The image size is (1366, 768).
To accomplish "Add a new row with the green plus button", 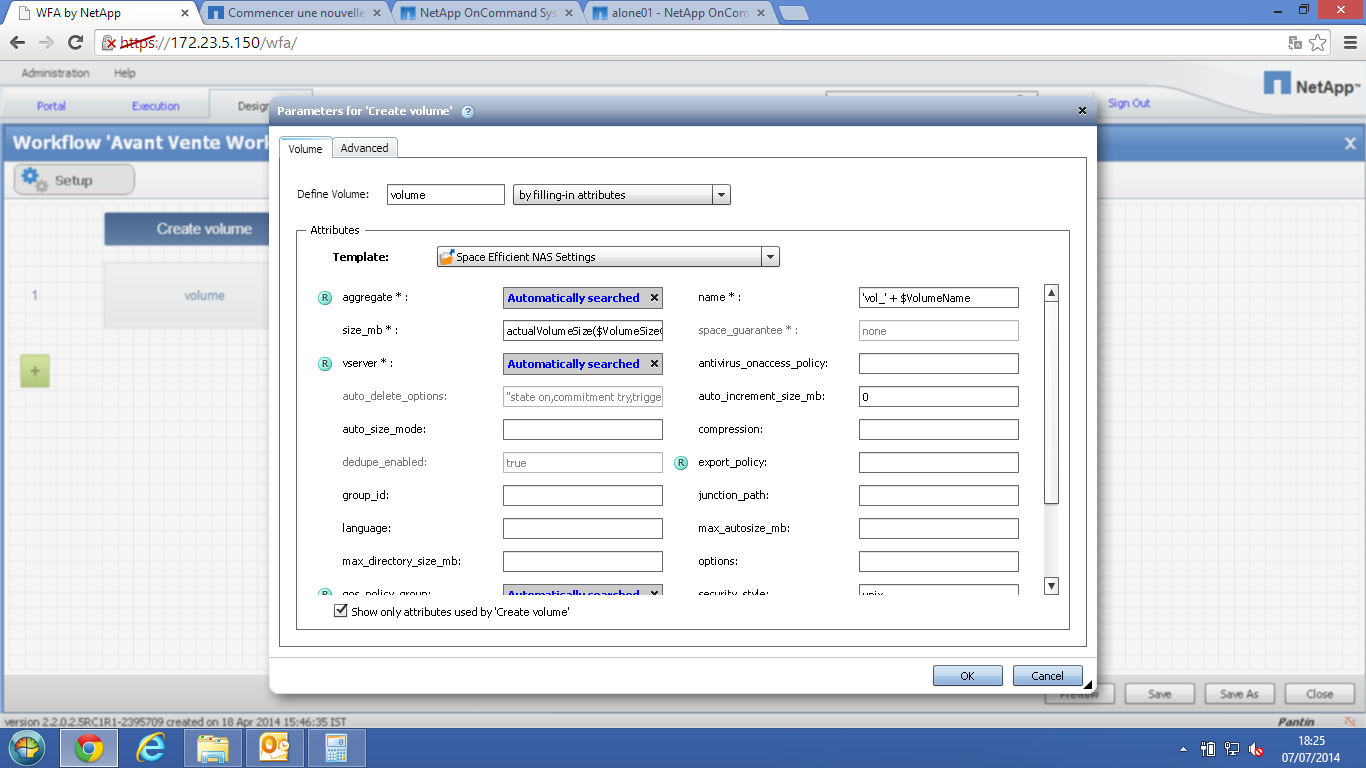I will (x=35, y=371).
